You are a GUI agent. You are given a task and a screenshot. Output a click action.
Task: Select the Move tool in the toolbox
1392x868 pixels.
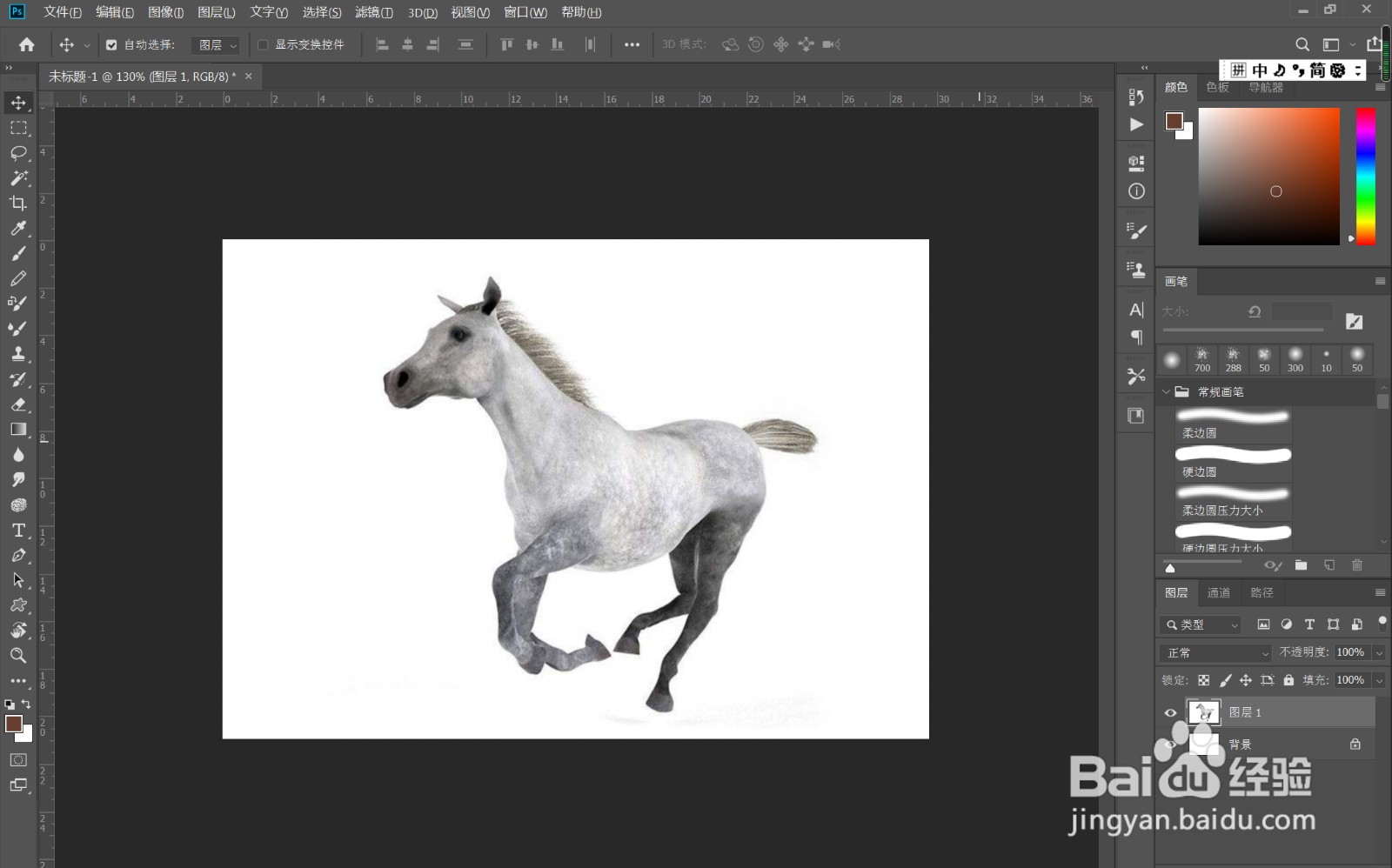pyautogui.click(x=18, y=103)
